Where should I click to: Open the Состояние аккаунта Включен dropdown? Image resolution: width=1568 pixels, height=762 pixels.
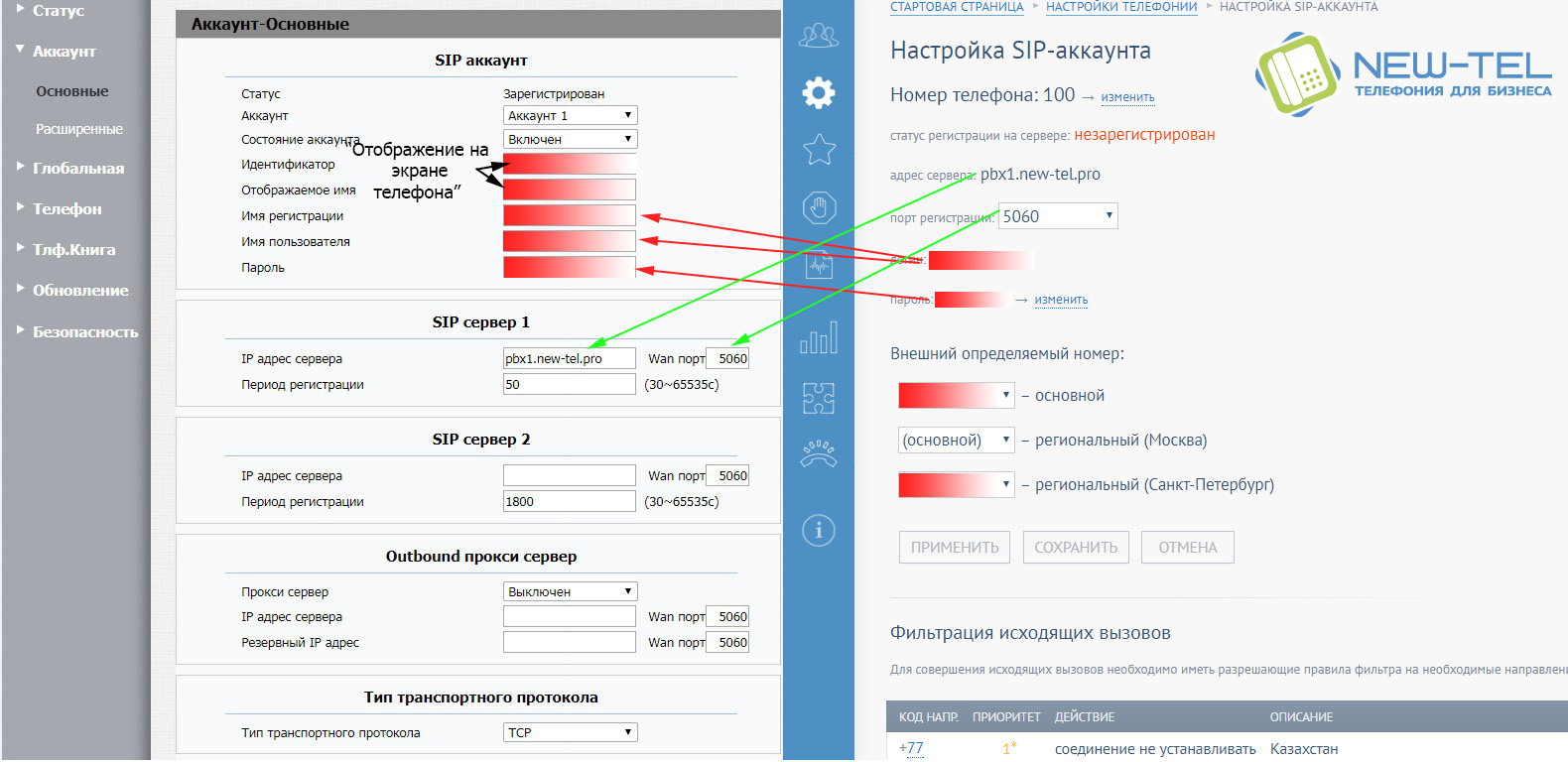570,140
